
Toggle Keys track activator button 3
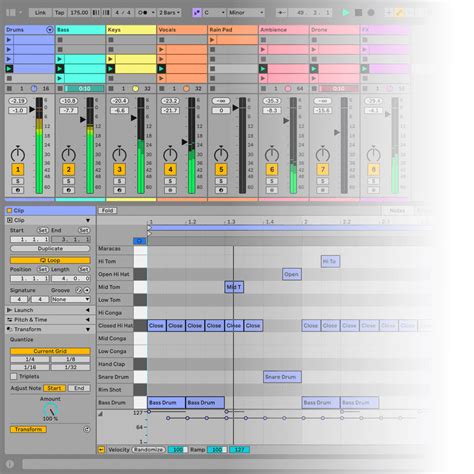[x=119, y=169]
